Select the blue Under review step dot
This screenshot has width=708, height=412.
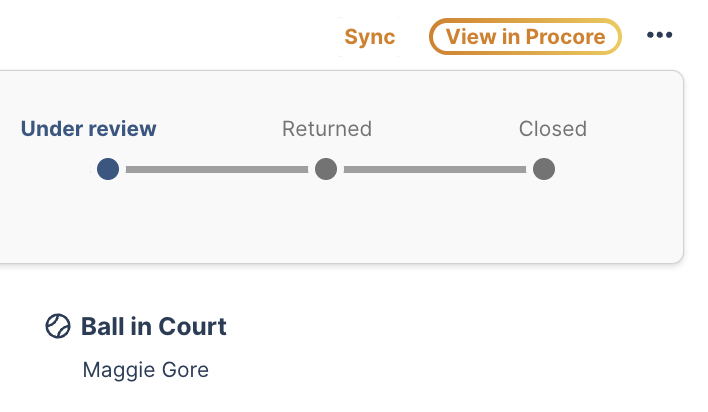point(108,169)
